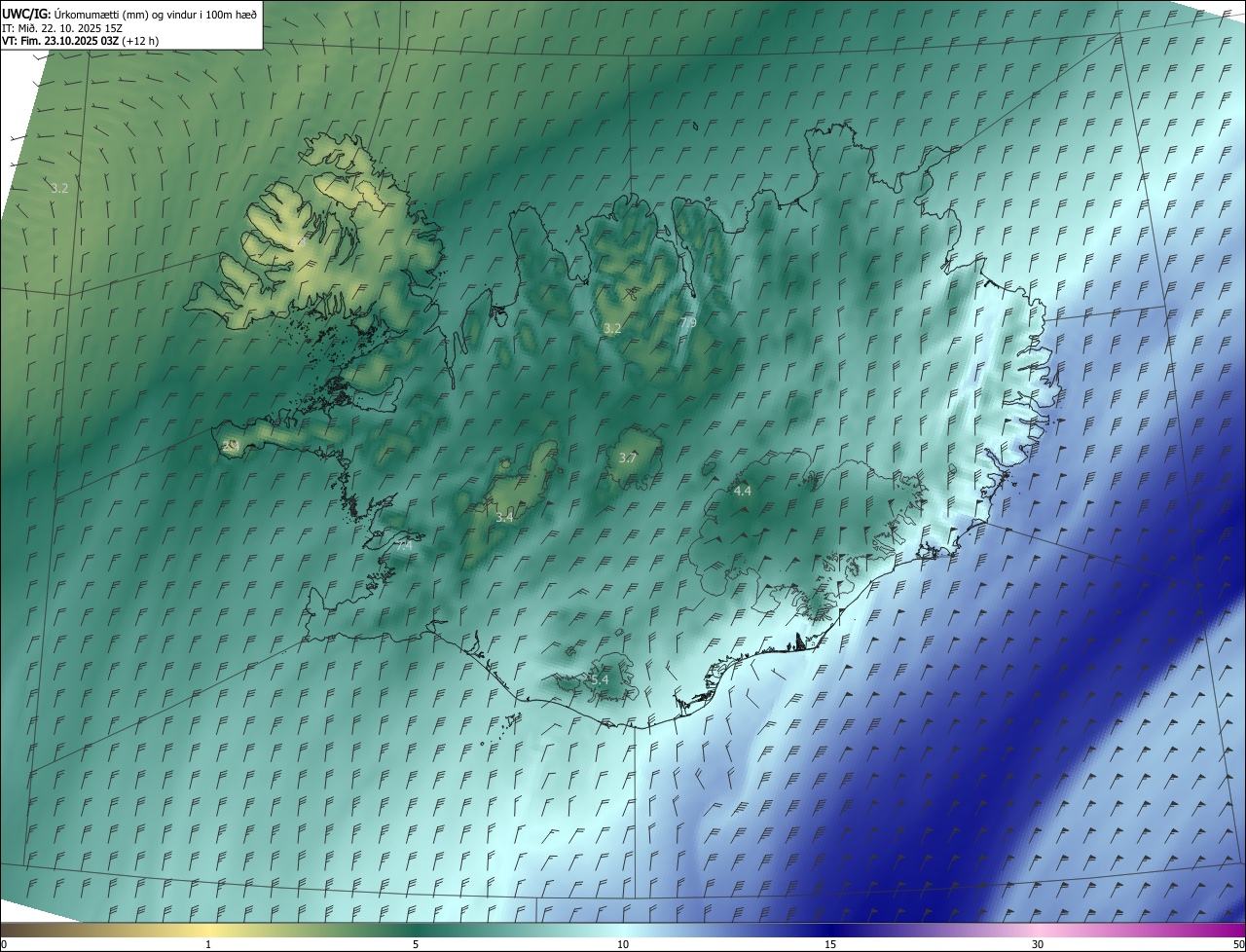
Task: Click the 4.4 value on Vatnajökull glacier
Action: [742, 492]
